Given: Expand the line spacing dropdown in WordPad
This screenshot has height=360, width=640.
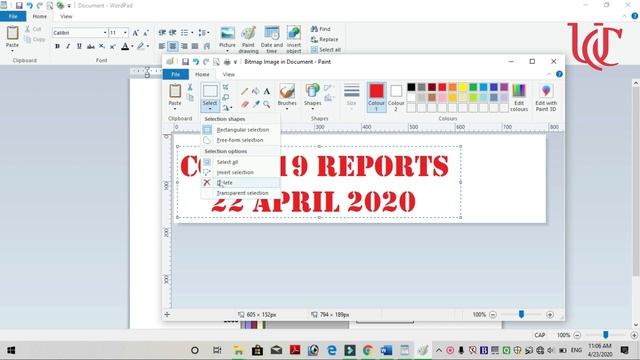Looking at the screenshot, I should click(x=204, y=33).
